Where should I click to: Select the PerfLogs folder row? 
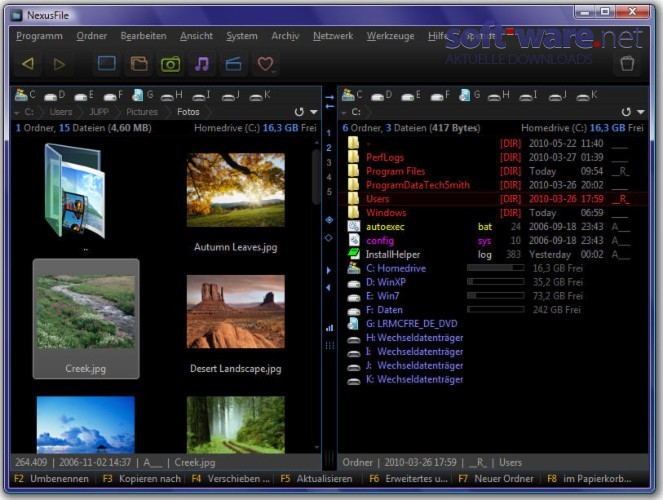pos(493,157)
